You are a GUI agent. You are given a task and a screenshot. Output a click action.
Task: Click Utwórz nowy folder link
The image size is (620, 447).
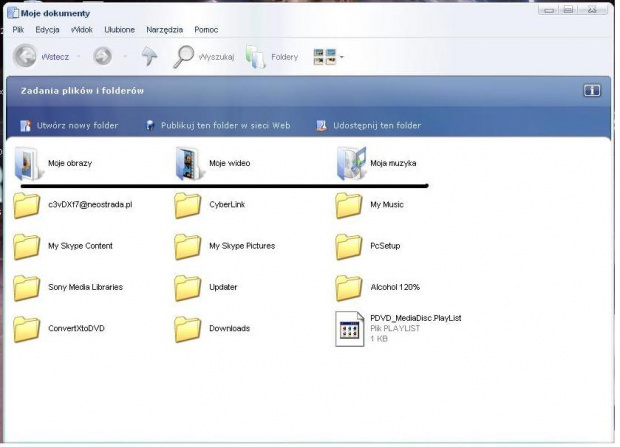77,126
